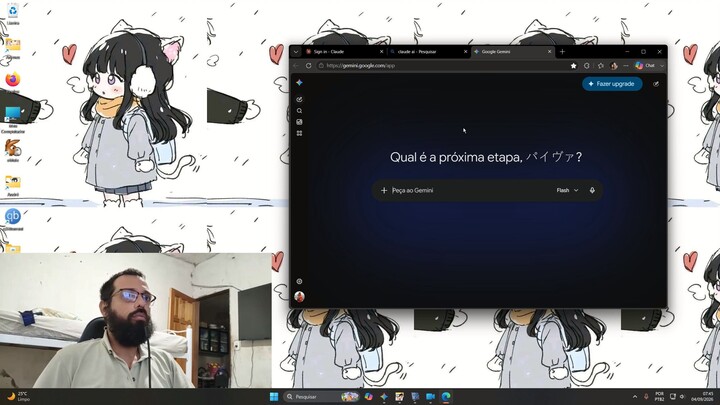The height and width of the screenshot is (405, 720).
Task: Reload the page with refresh icon
Action: coord(309,66)
